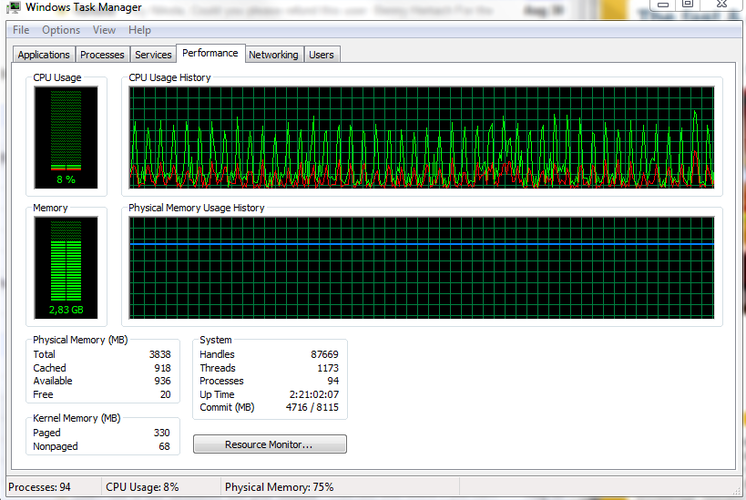Click the CPU Usage 8 % meter

pyautogui.click(x=66, y=137)
